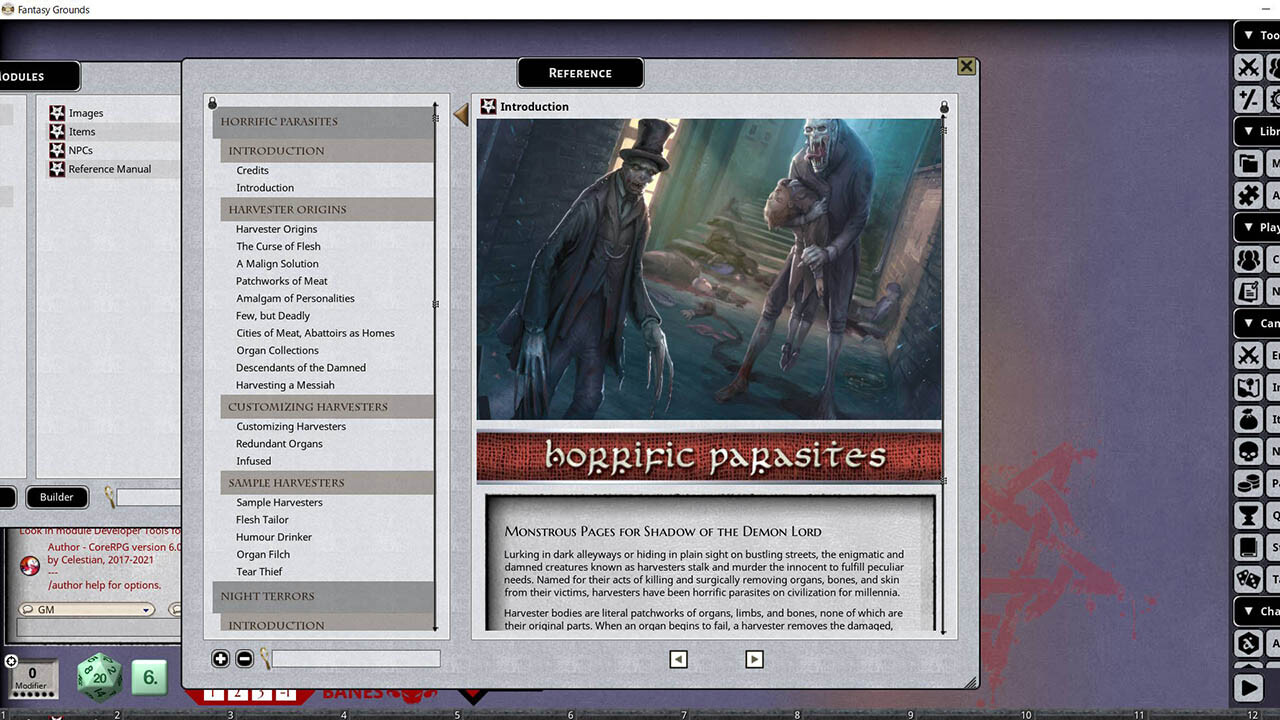Toggle the padlock above the contents list
The height and width of the screenshot is (720, 1280).
(x=211, y=102)
